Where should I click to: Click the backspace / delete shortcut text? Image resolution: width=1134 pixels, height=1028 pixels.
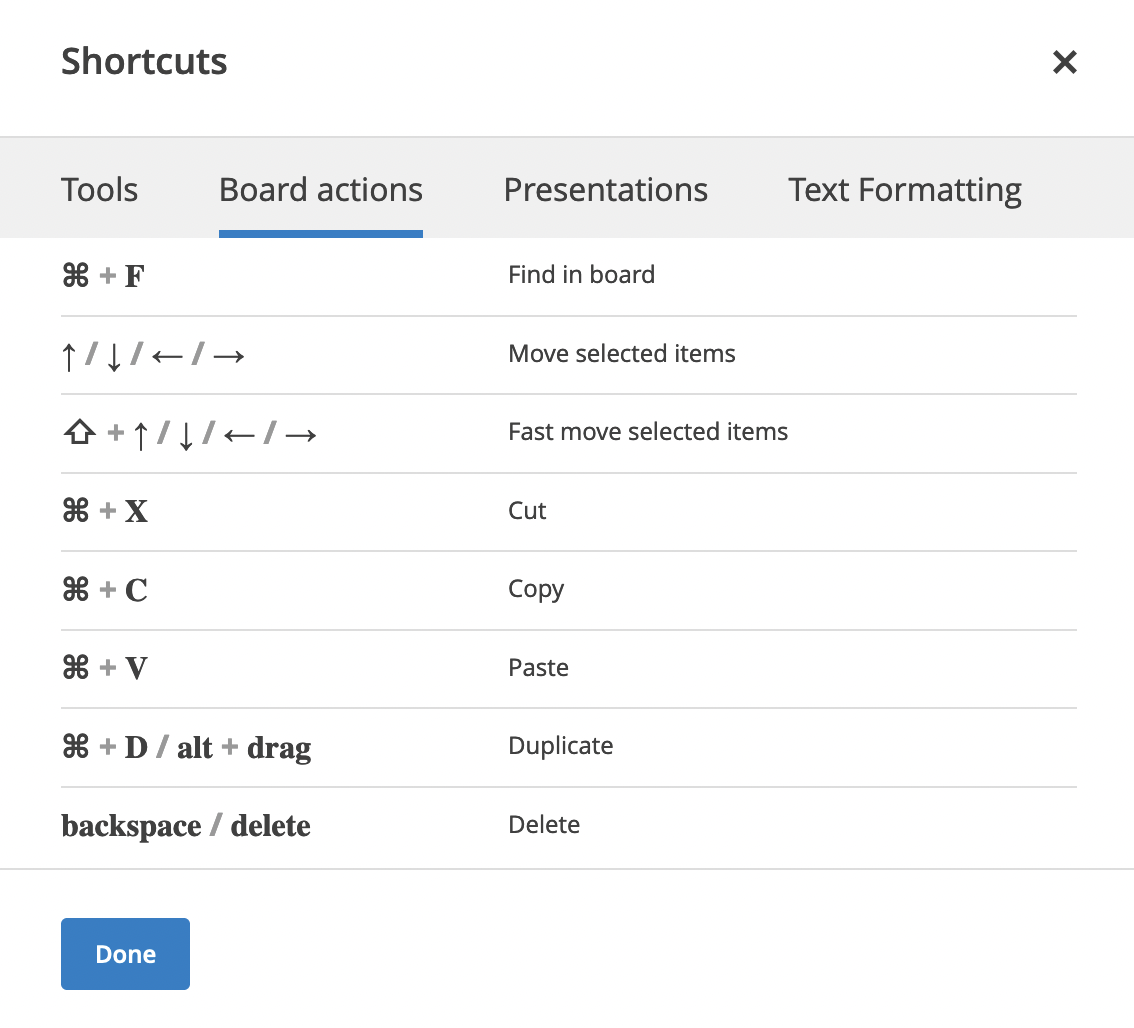(x=186, y=826)
